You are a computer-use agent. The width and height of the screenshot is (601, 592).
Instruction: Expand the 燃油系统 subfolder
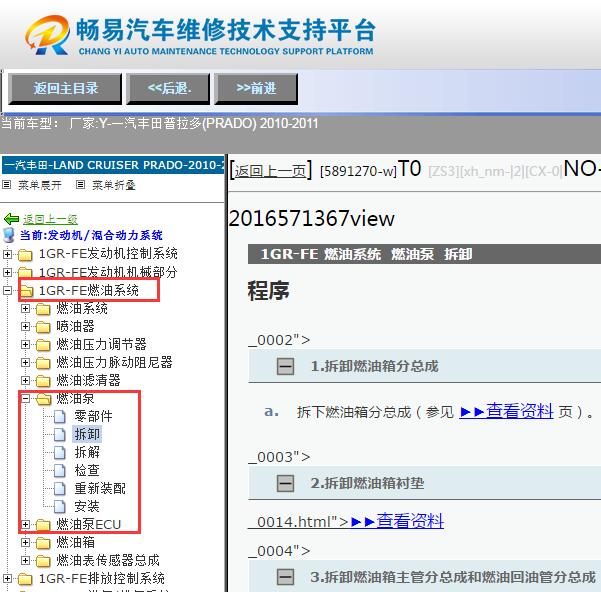coord(25,308)
